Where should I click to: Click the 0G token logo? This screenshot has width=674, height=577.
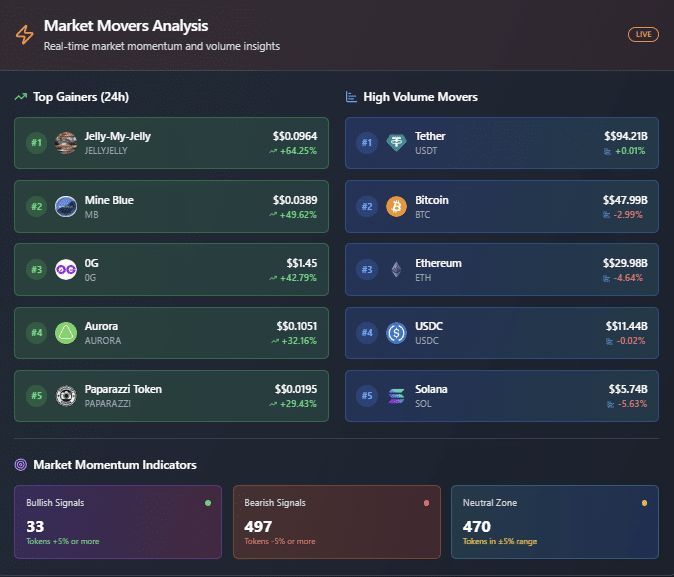pos(66,269)
